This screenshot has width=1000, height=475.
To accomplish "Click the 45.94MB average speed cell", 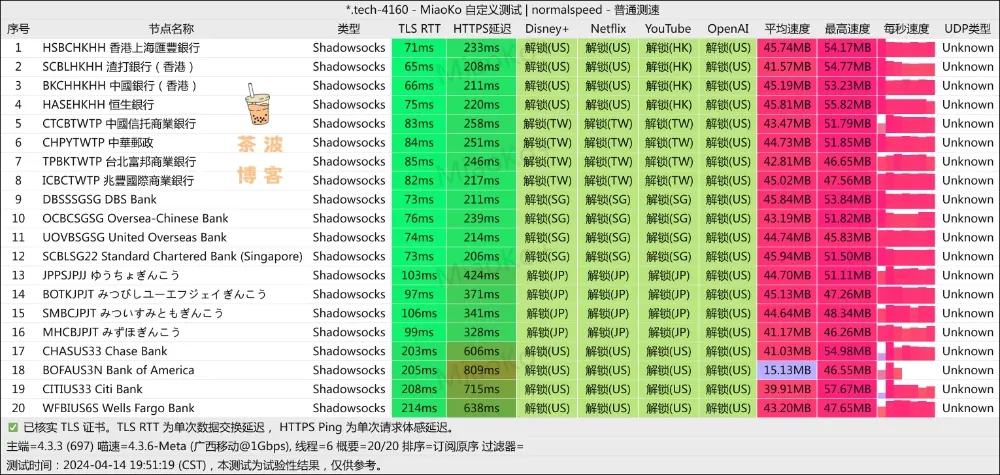I will (x=787, y=256).
